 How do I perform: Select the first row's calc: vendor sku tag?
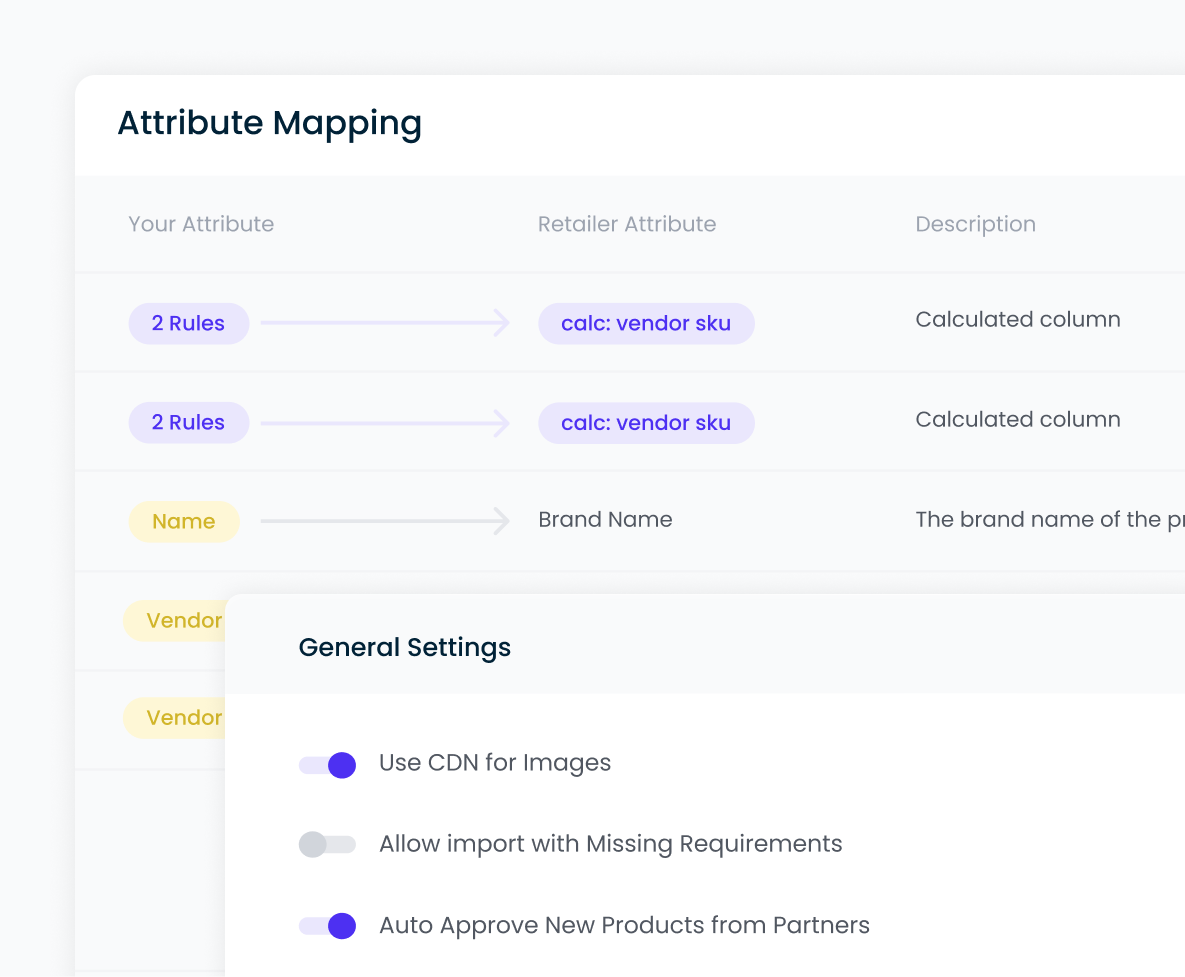point(646,324)
